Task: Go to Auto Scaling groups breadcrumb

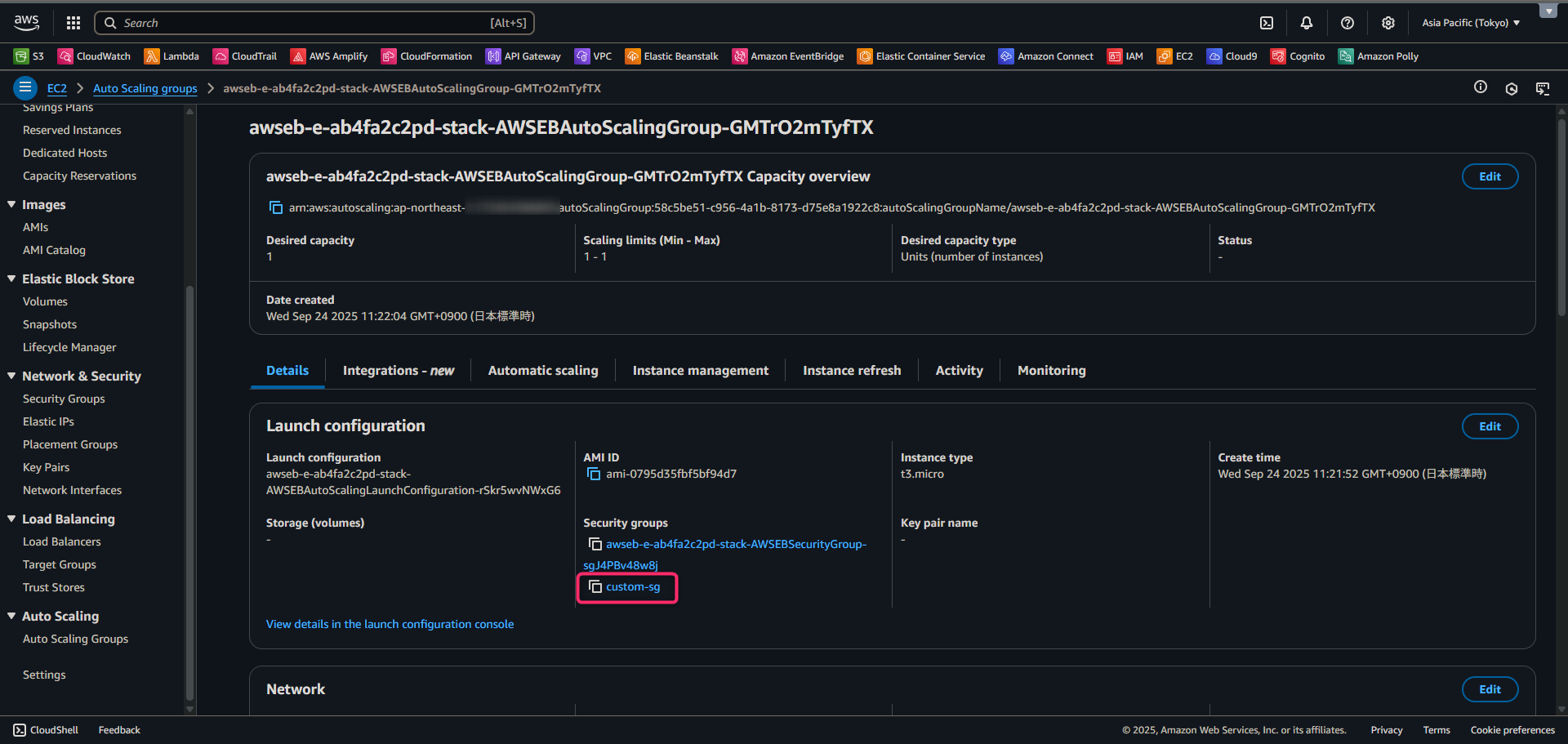Action: 145,88
